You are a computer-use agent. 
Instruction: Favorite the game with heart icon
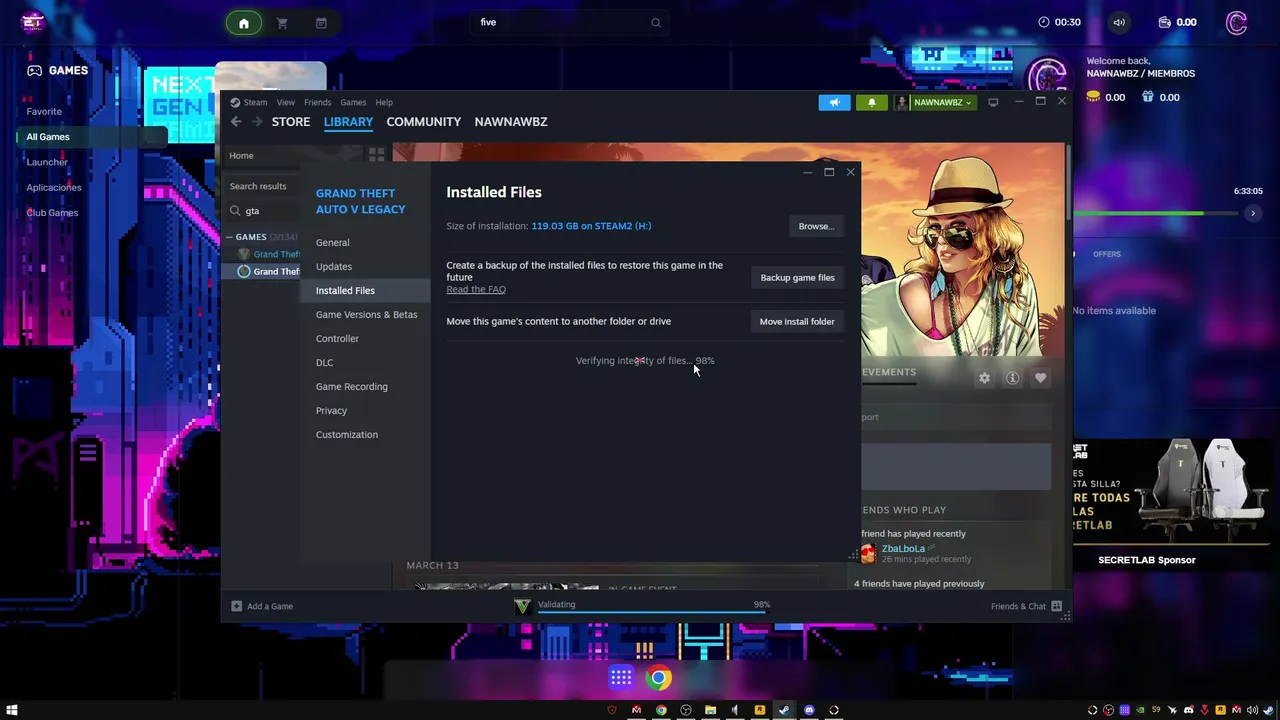coord(1041,378)
